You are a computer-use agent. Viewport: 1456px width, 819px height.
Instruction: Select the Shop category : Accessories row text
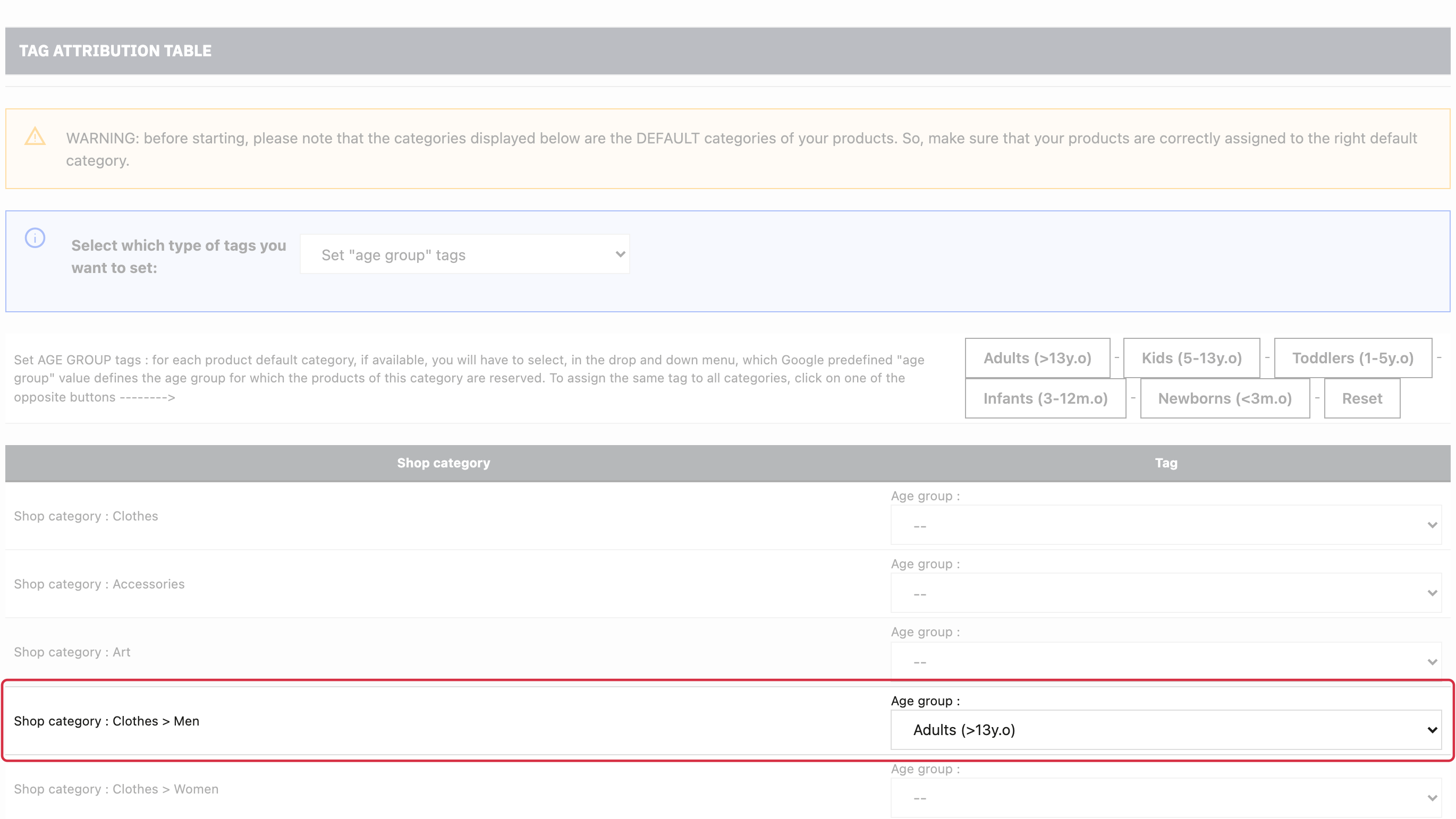tap(99, 584)
